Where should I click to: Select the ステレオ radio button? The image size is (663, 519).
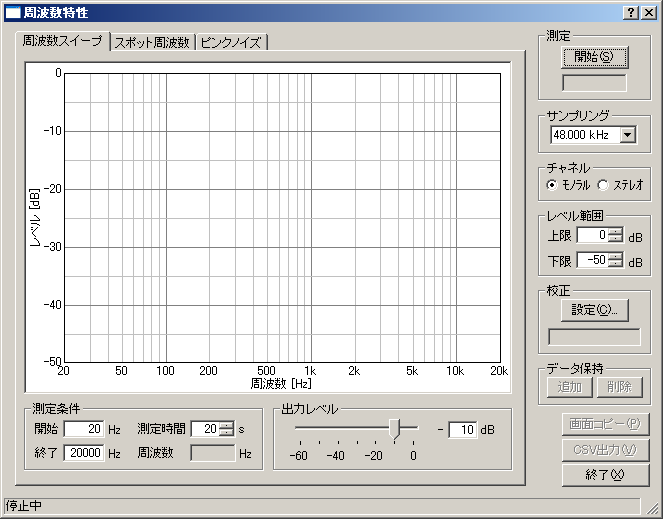620,185
